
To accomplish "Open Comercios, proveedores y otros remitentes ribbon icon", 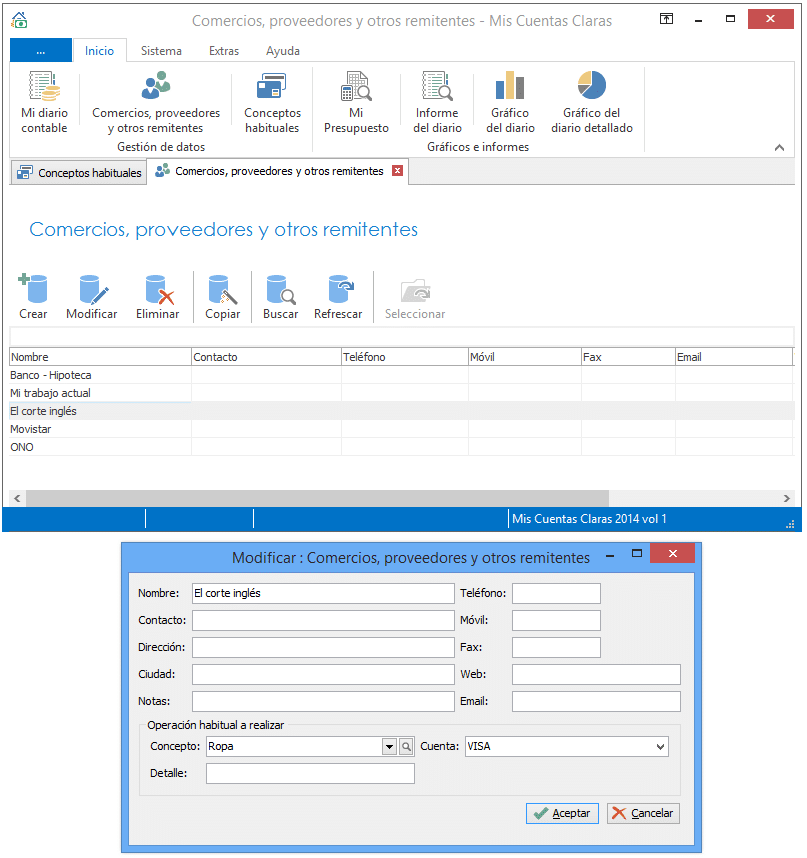I will coord(156,103).
